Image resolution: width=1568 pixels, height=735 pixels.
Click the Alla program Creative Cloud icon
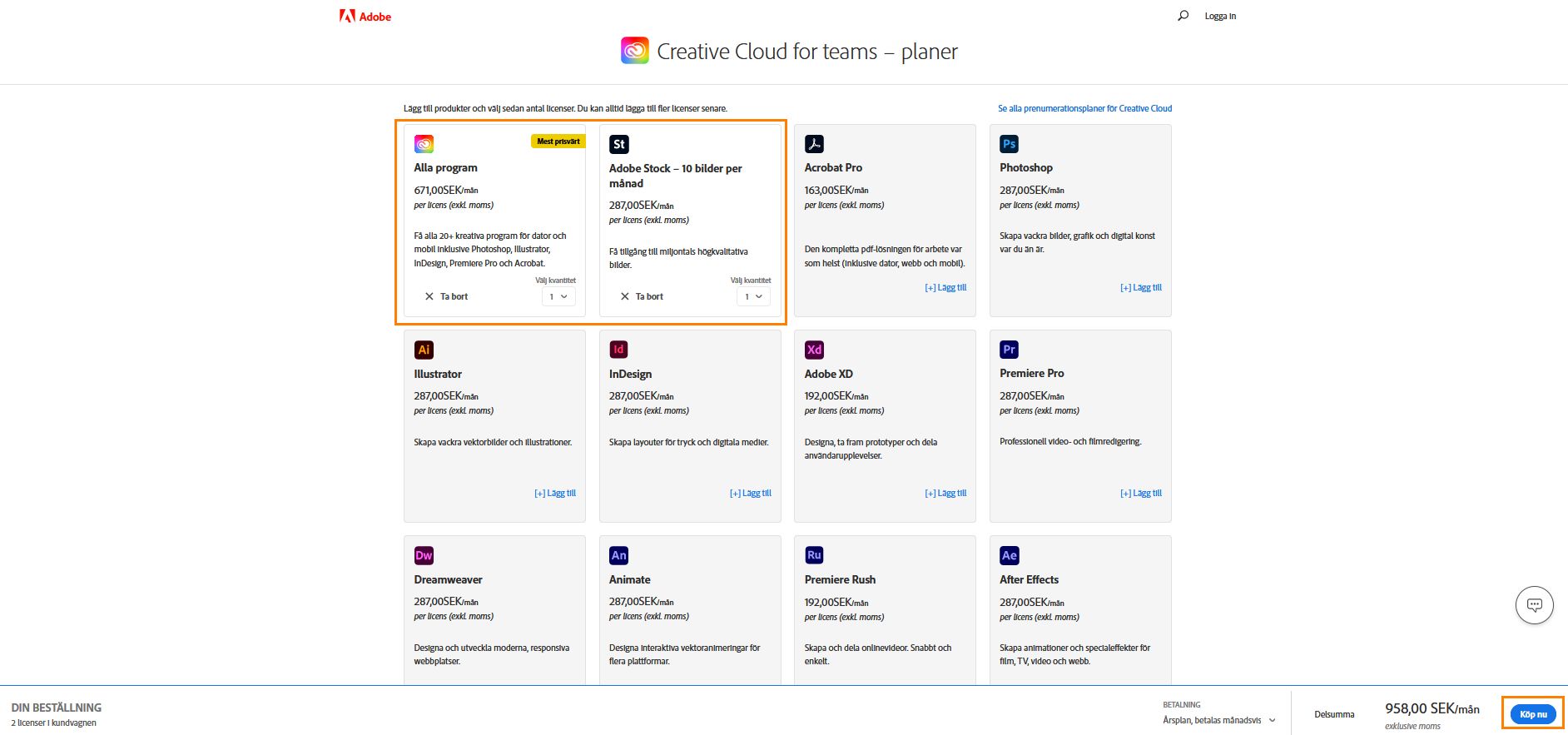(424, 144)
